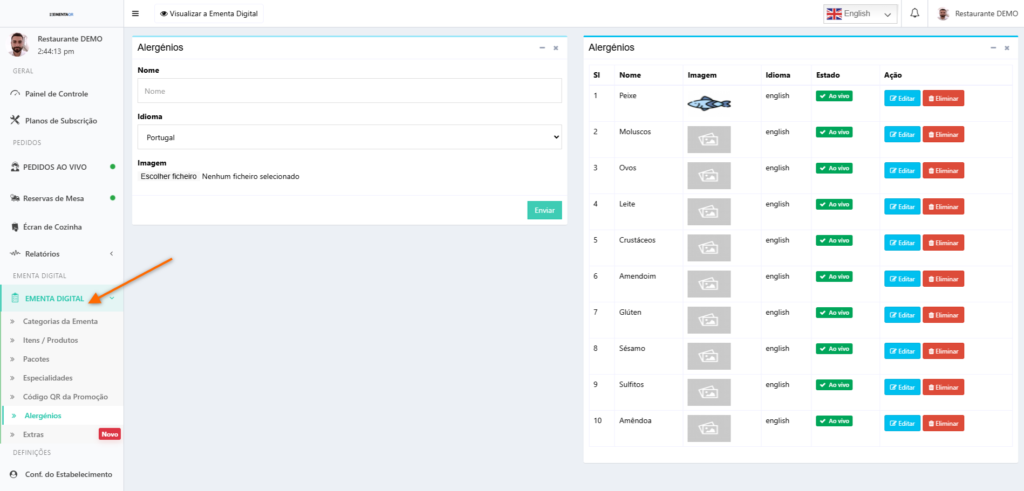Close the Alergénios table panel
Viewport: 1024px width, 491px height.
click(1007, 48)
